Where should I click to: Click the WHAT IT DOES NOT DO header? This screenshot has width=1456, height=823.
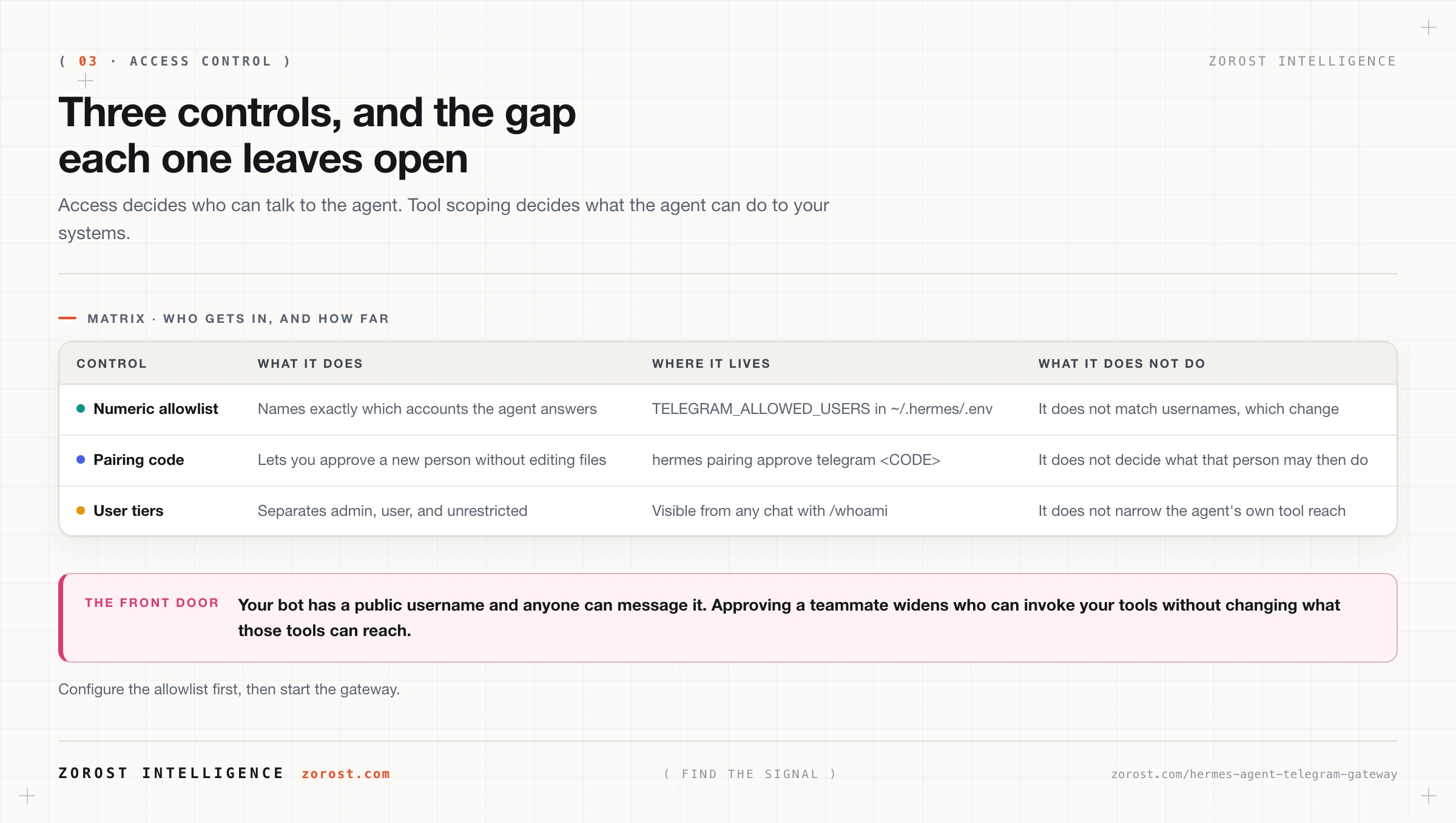(1122, 364)
